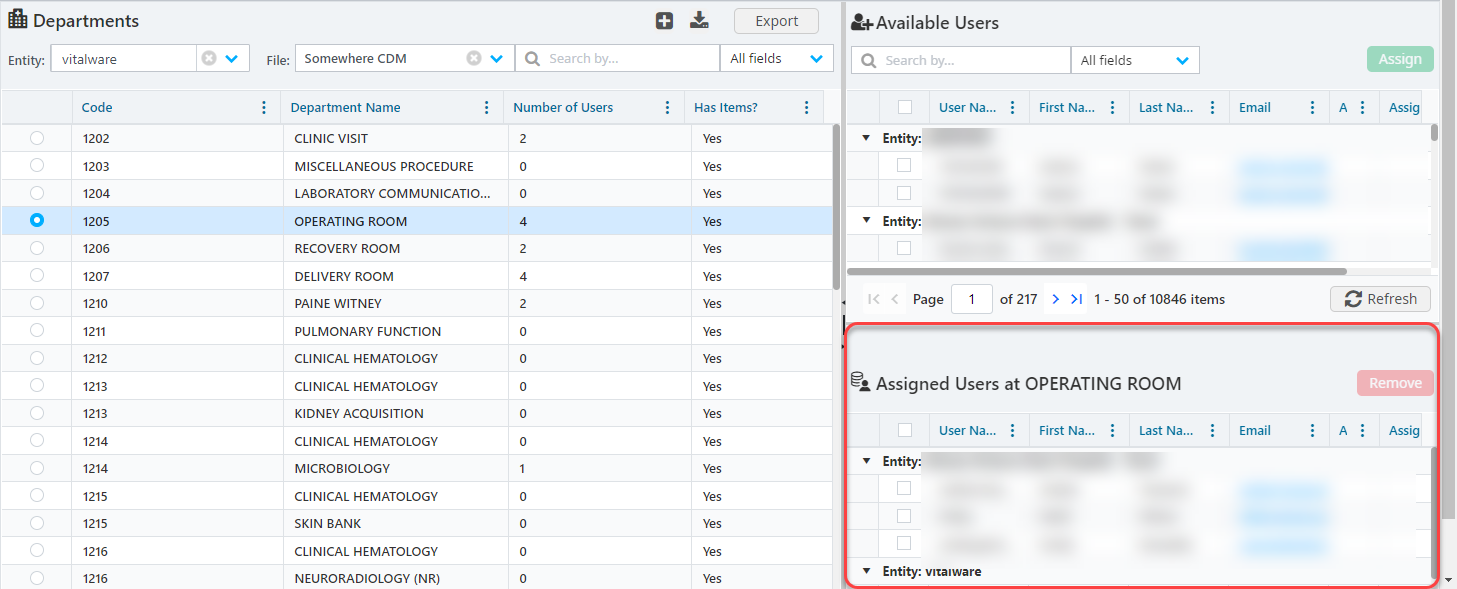
Task: Select the 1202 CLINIC VISIT radio button
Action: (37, 138)
